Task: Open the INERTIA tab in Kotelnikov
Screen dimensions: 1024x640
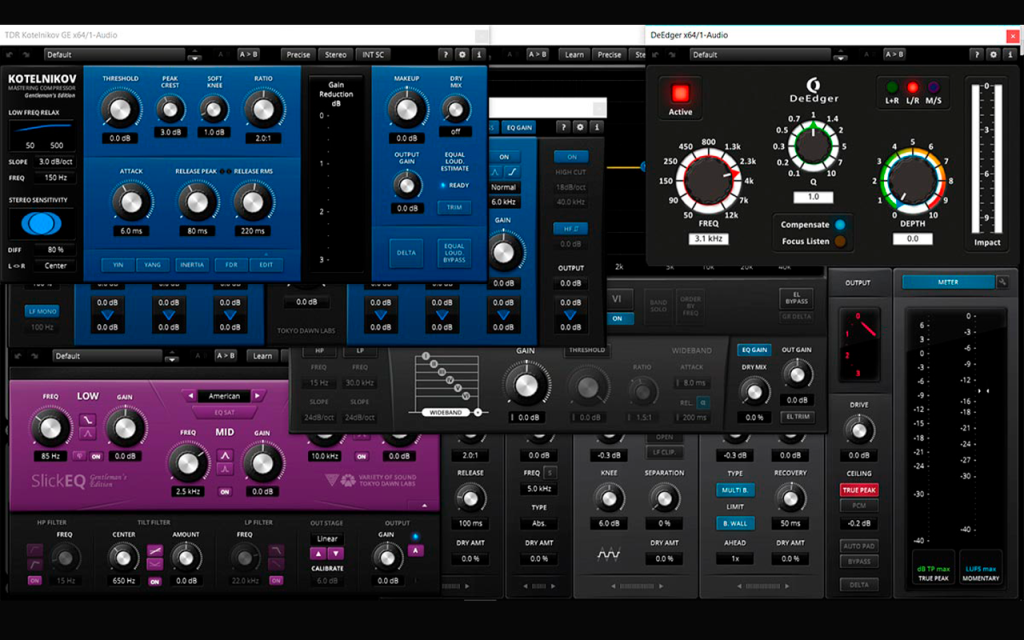Action: [192, 265]
